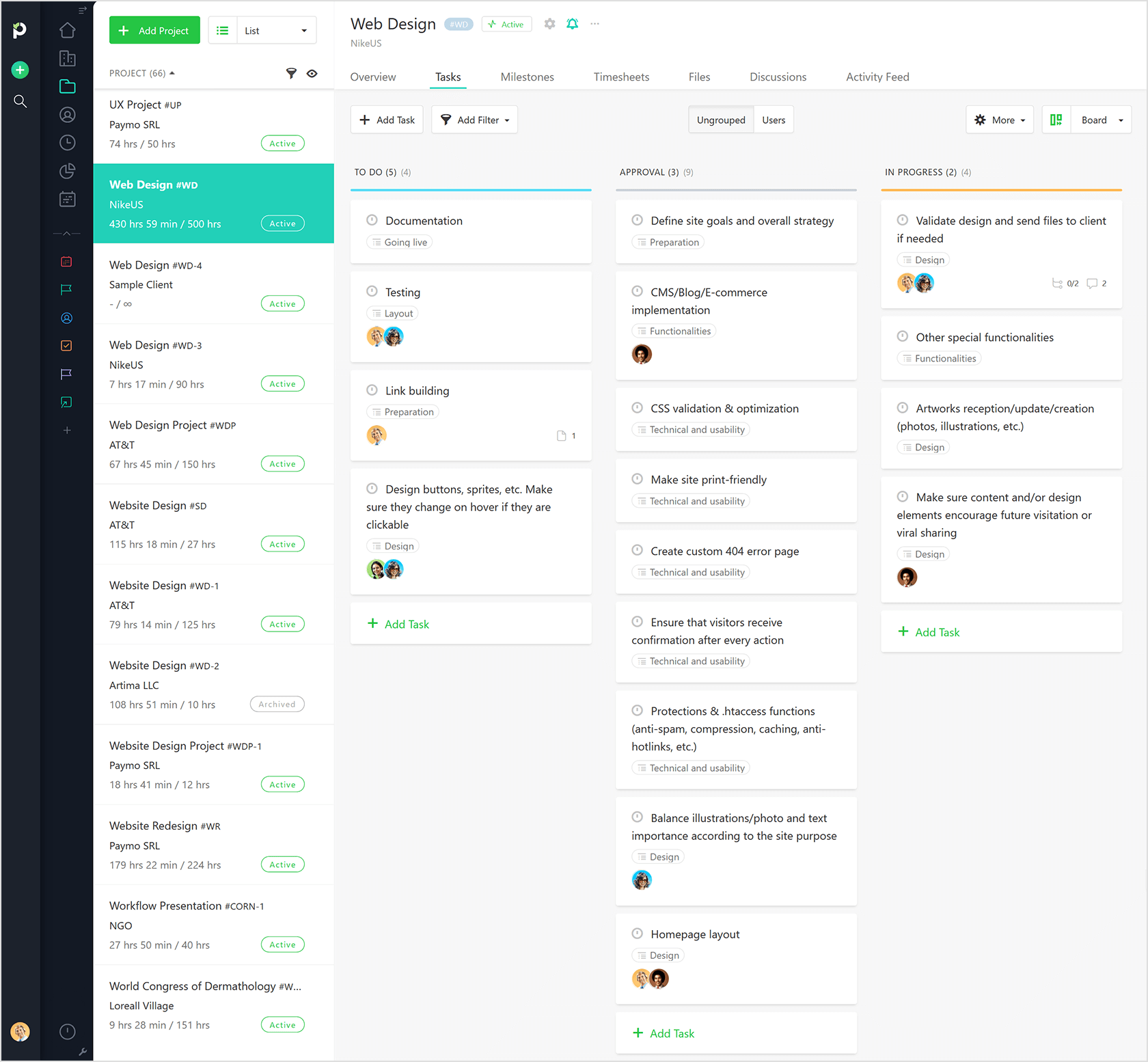Filter the project list with the funnel icon
Screen dimensions: 1148x1062
tap(292, 73)
